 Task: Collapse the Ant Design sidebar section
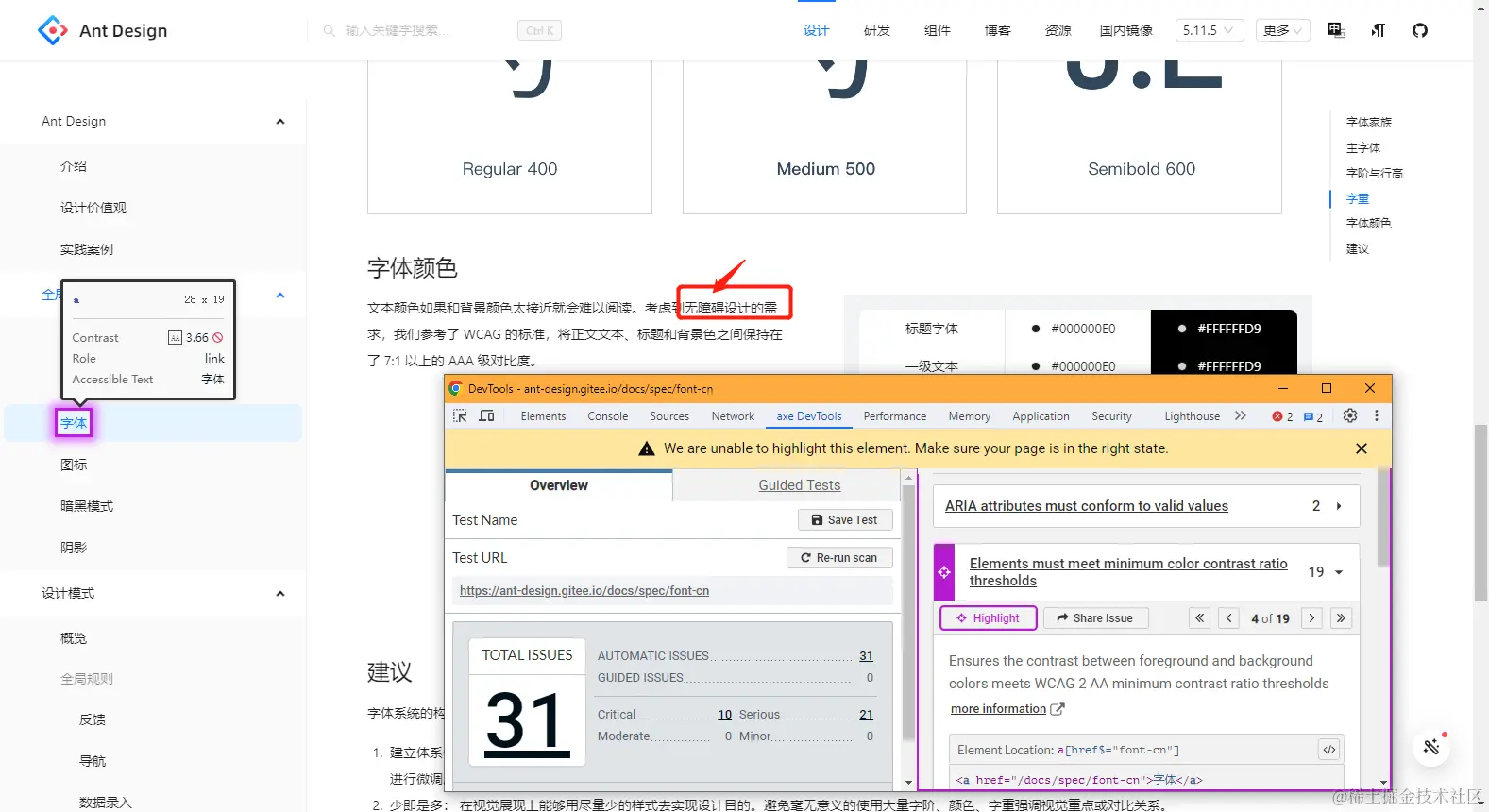click(x=280, y=121)
